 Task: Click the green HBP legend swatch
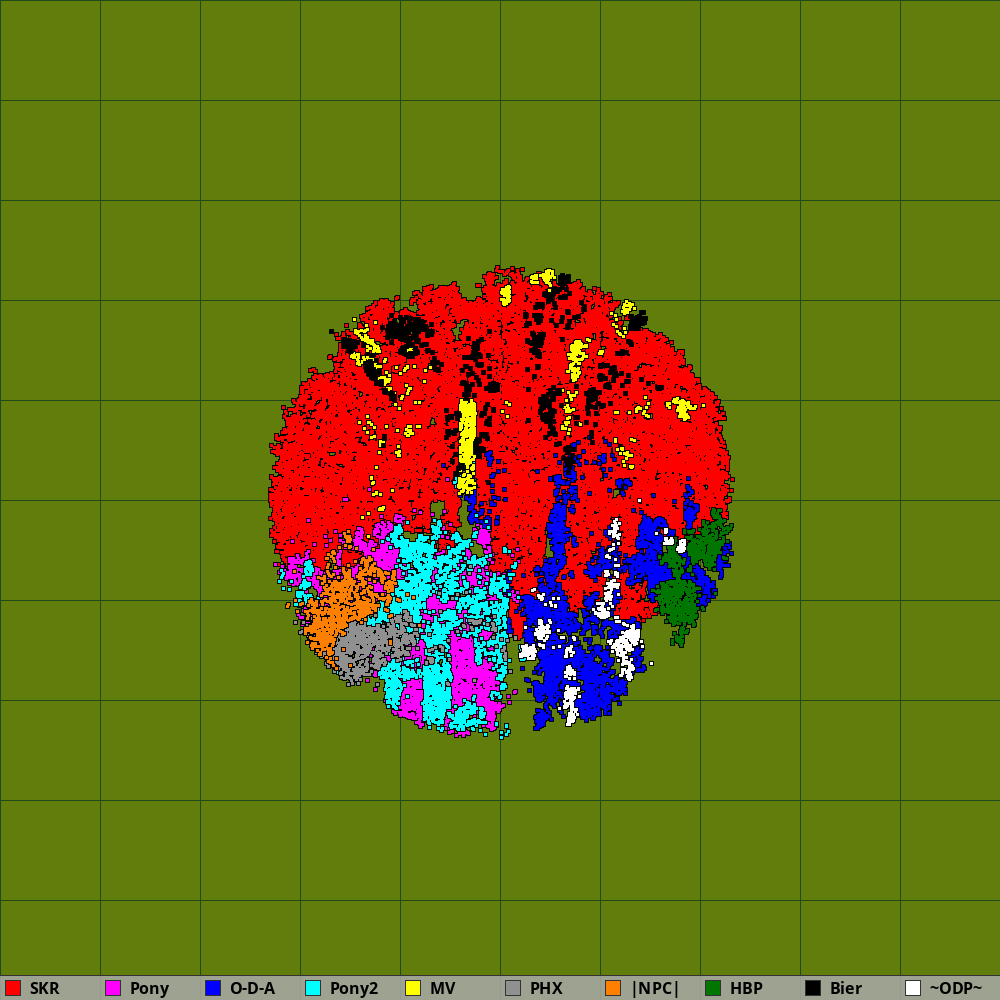tap(713, 988)
